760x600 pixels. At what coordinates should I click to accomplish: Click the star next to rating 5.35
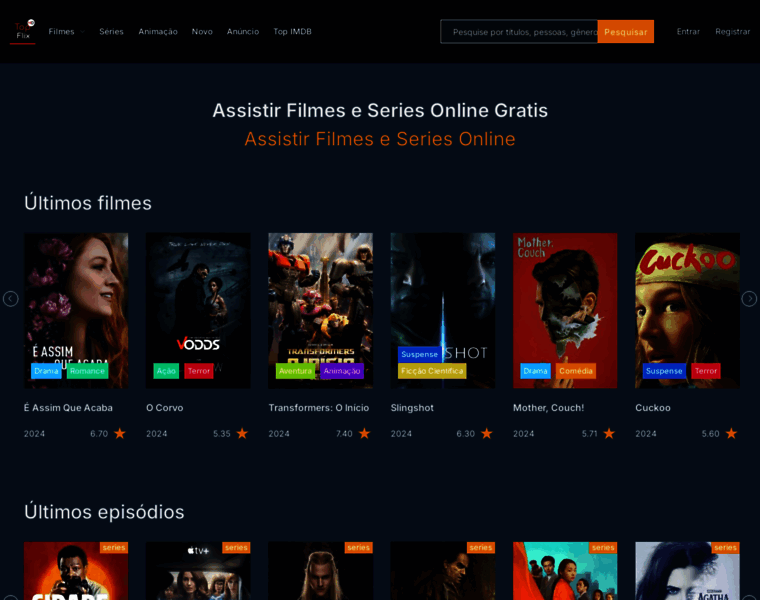(242, 433)
